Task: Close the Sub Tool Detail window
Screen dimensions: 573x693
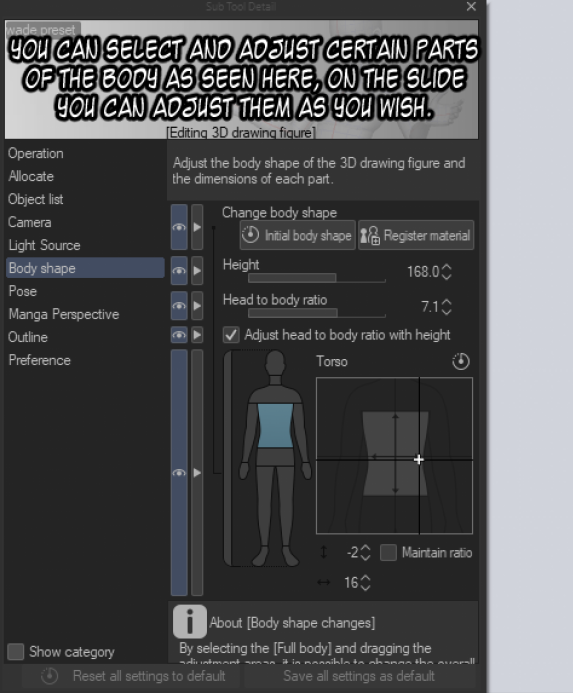Action: point(471,7)
